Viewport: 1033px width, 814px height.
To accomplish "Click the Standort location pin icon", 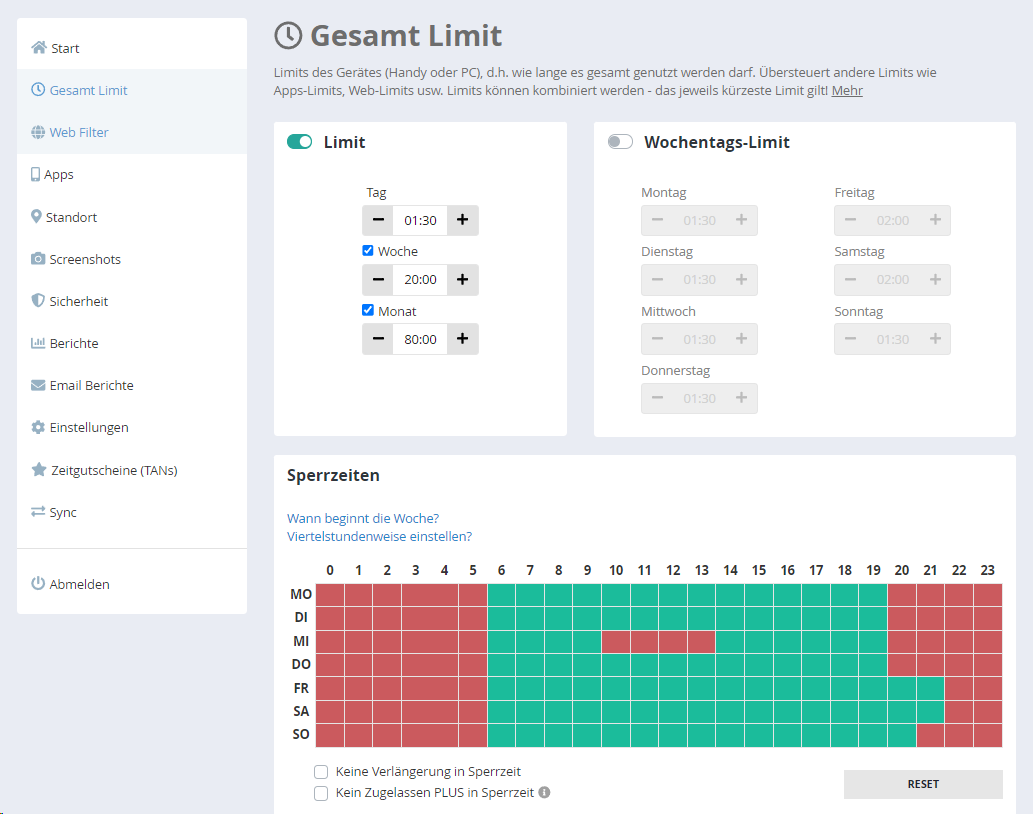I will tap(36, 216).
